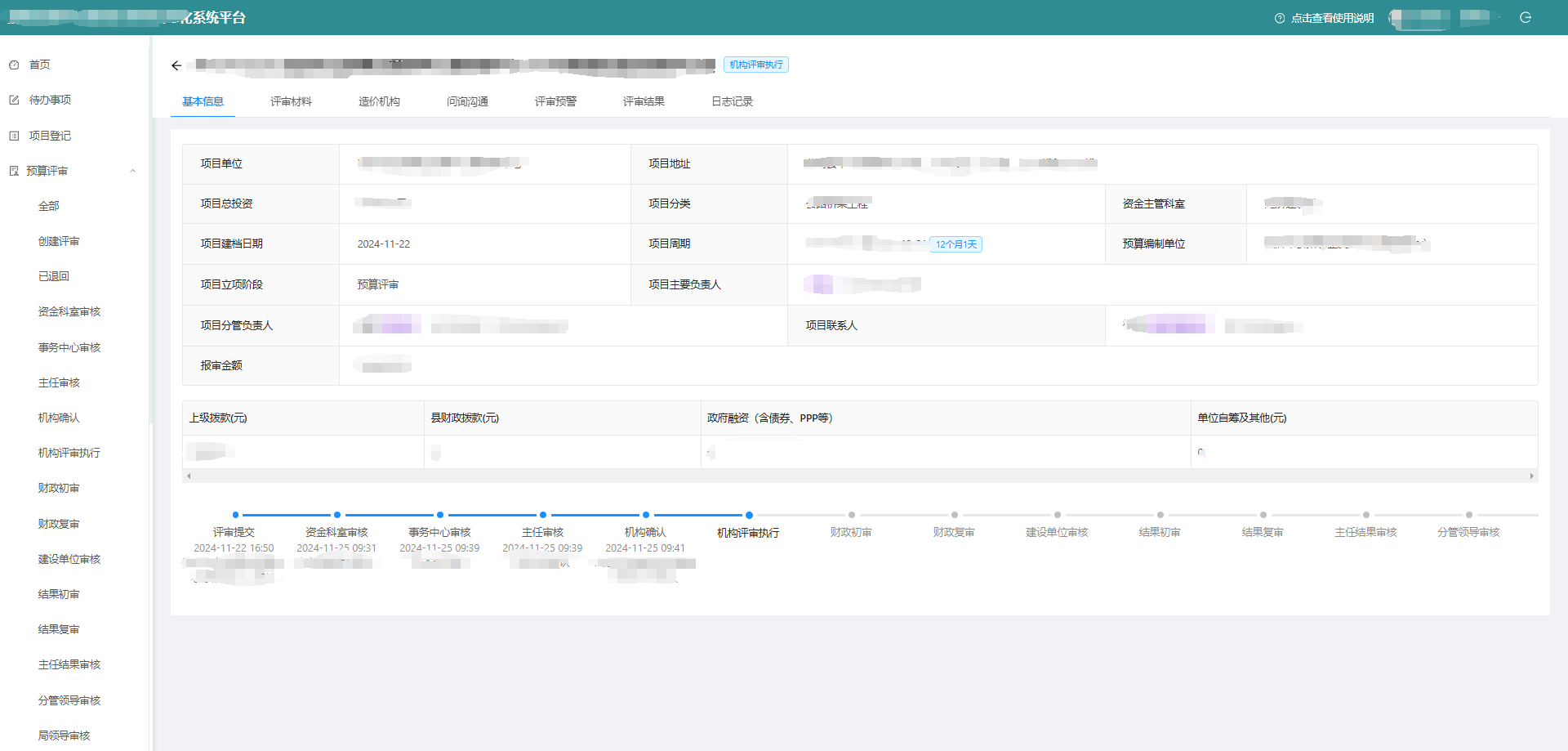Click the 项目登记 list icon

point(14,136)
